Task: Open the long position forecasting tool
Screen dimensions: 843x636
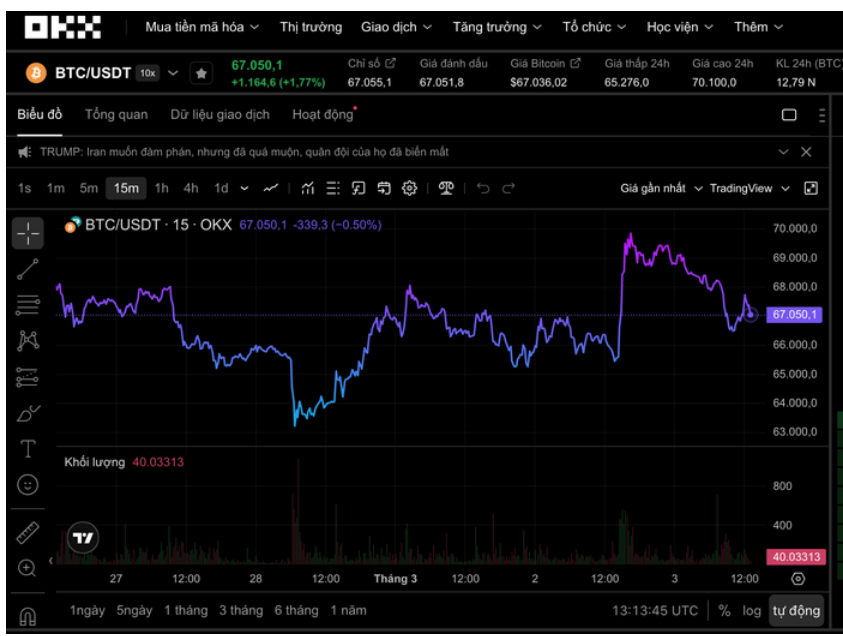Action: click(x=27, y=377)
